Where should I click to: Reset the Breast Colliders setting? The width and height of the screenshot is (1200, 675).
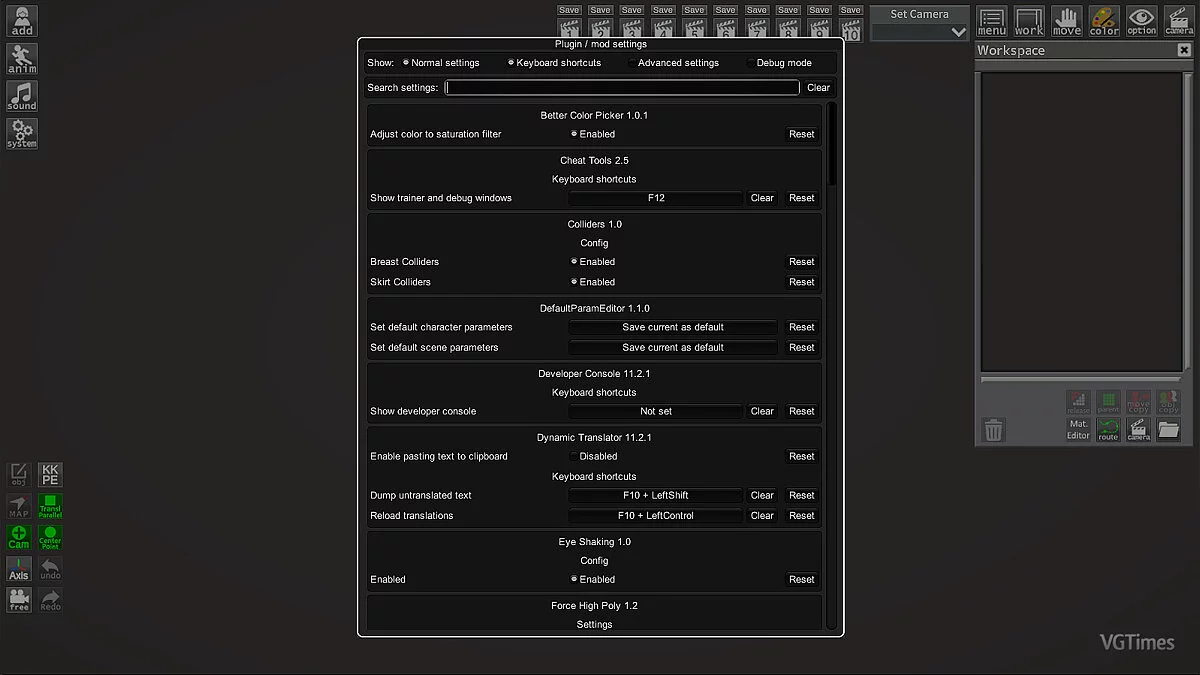pyautogui.click(x=801, y=262)
